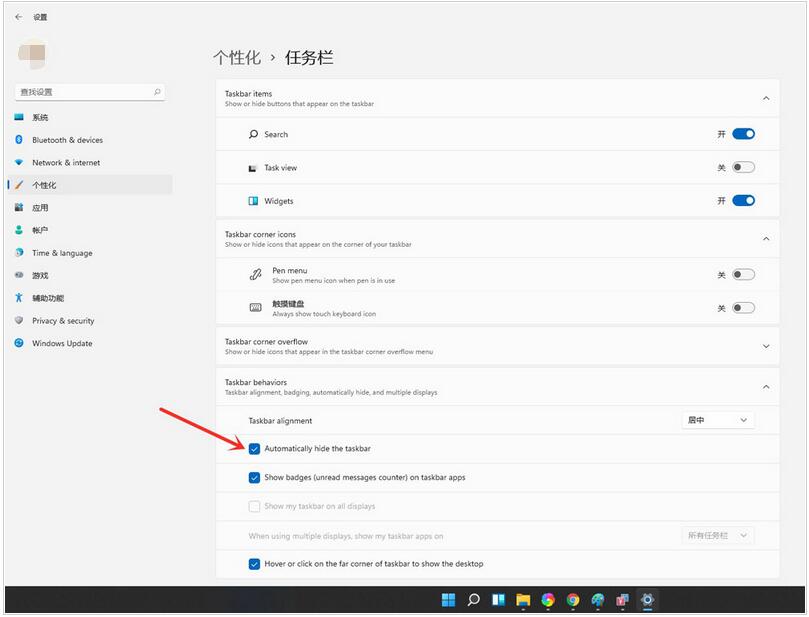This screenshot has height=617, width=809.
Task: Select 游戏 in the sidebar
Action: click(90, 275)
